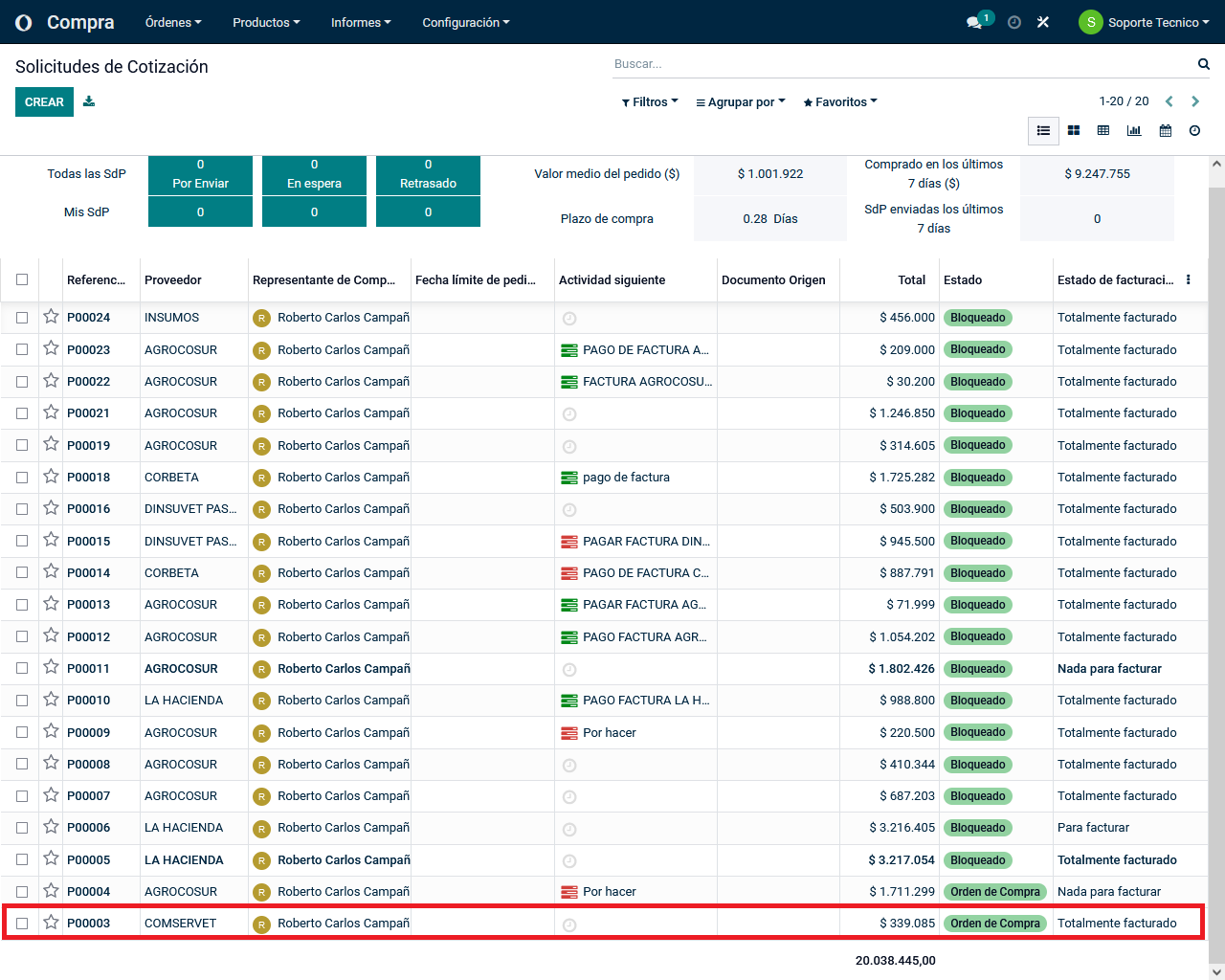Open the Agrupar por dropdown
The width and height of the screenshot is (1225, 980).
(740, 102)
